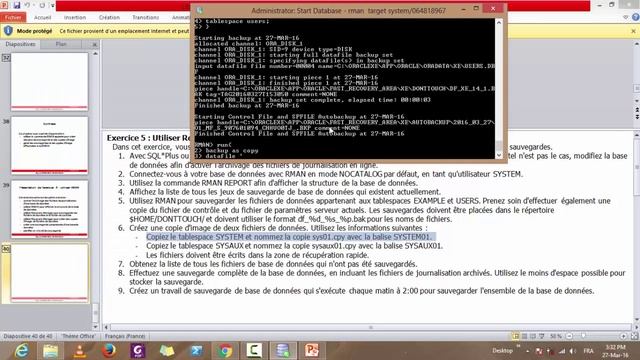
Task: Click the 'Français (France)' language indicator
Action: pyautogui.click(x=125, y=336)
